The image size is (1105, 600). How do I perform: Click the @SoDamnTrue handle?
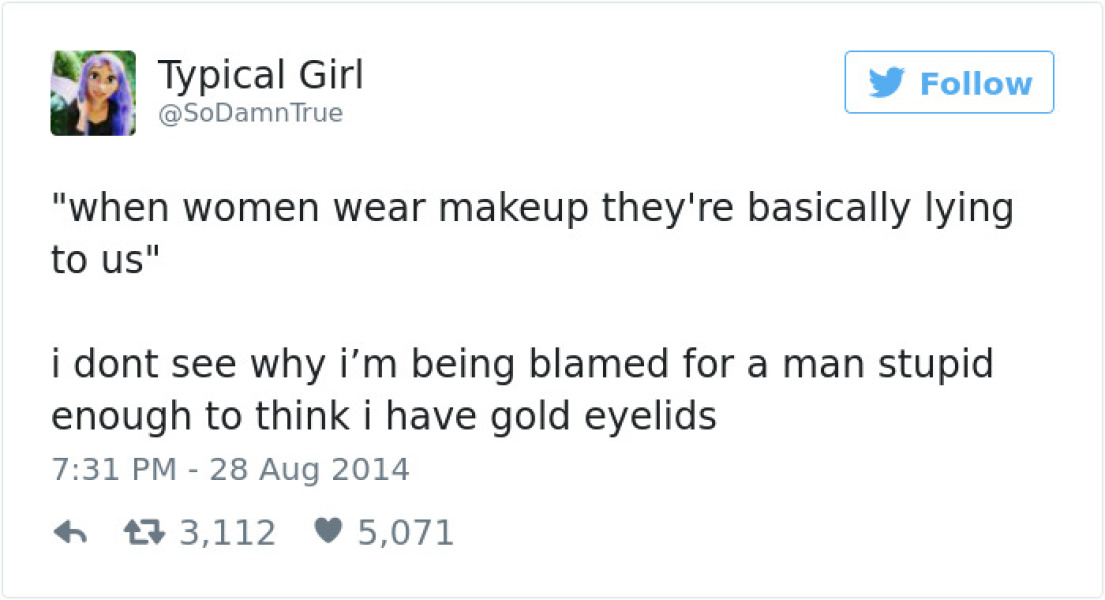coord(250,113)
